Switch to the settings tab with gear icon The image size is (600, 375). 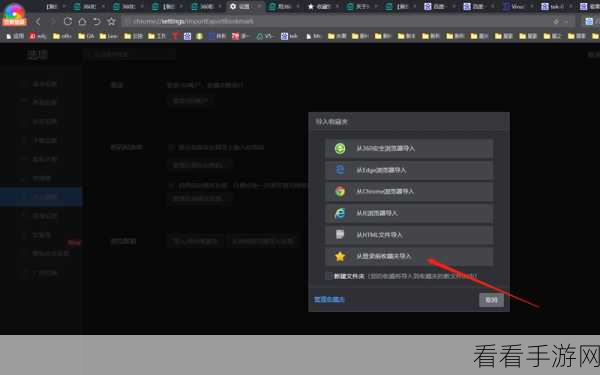245,6
